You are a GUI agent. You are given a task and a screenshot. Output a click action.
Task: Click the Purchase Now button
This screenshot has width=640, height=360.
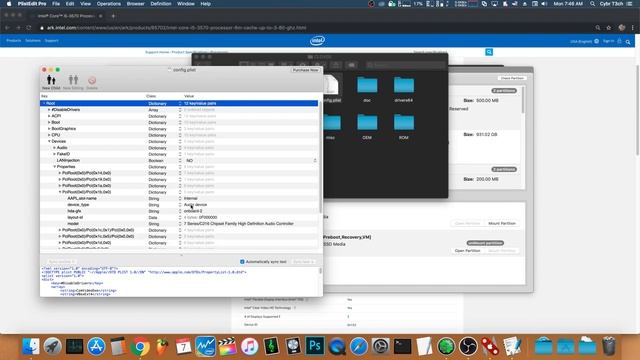pyautogui.click(x=305, y=70)
